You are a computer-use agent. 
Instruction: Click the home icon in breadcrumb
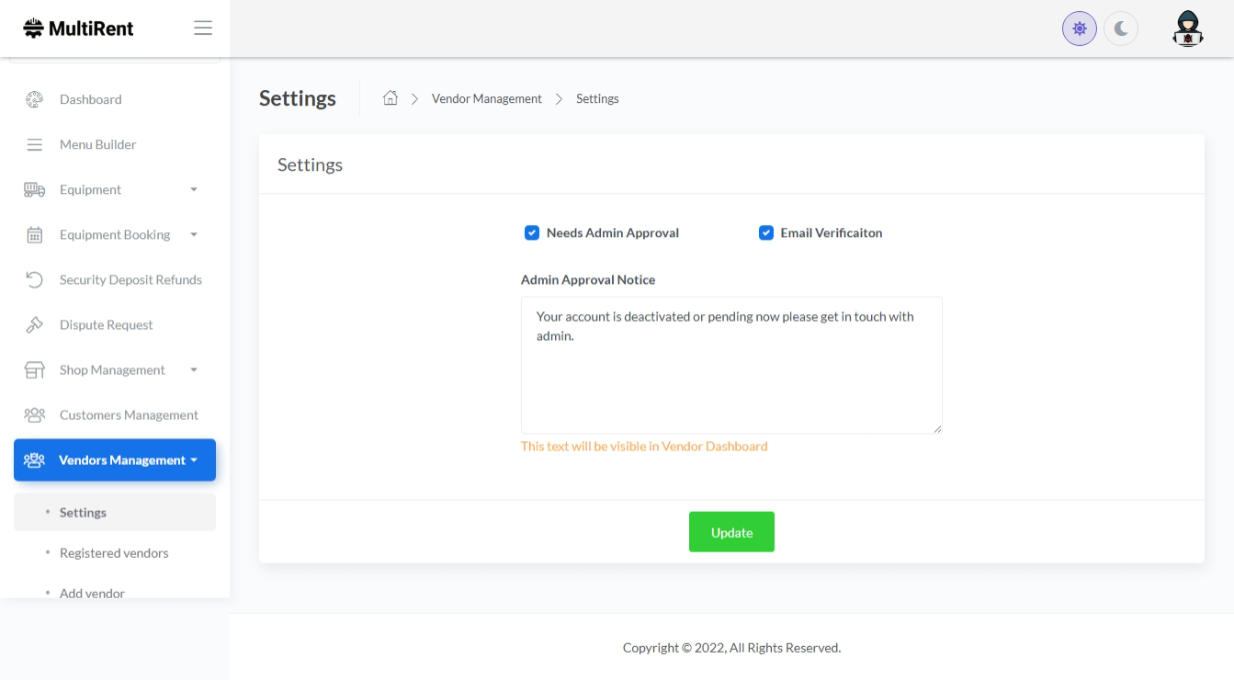391,98
